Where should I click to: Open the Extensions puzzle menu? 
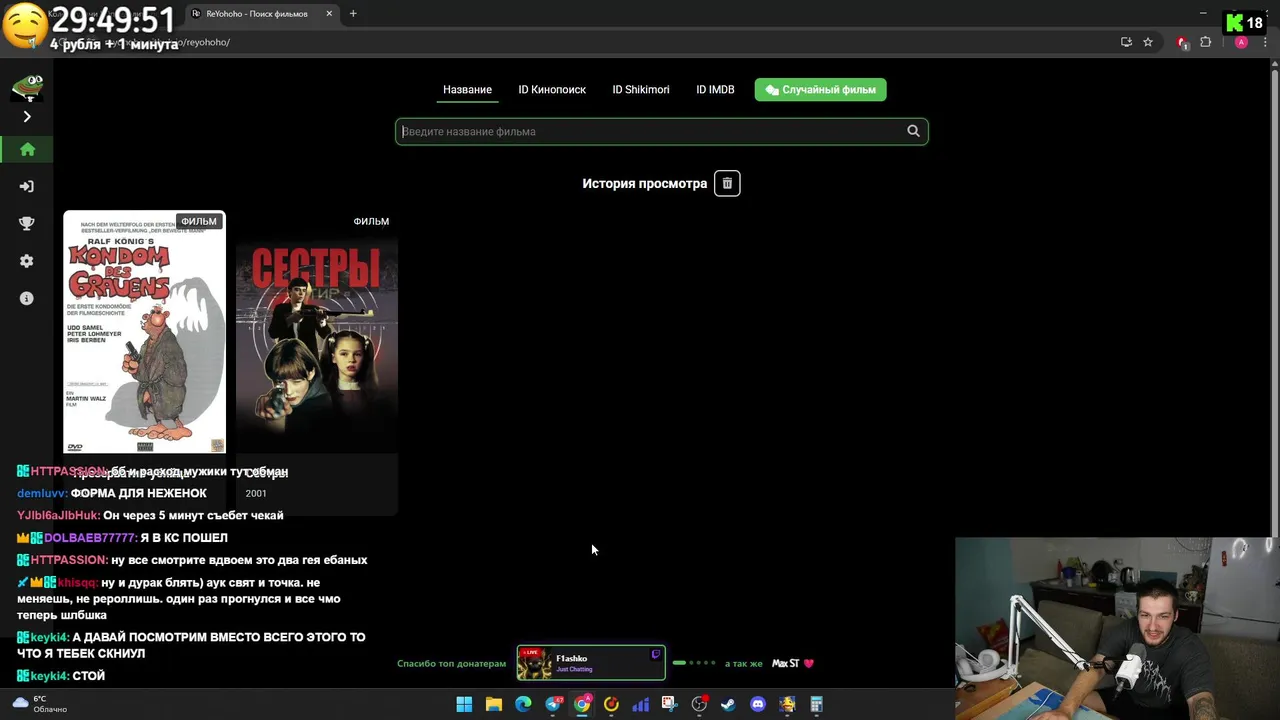tap(1205, 42)
